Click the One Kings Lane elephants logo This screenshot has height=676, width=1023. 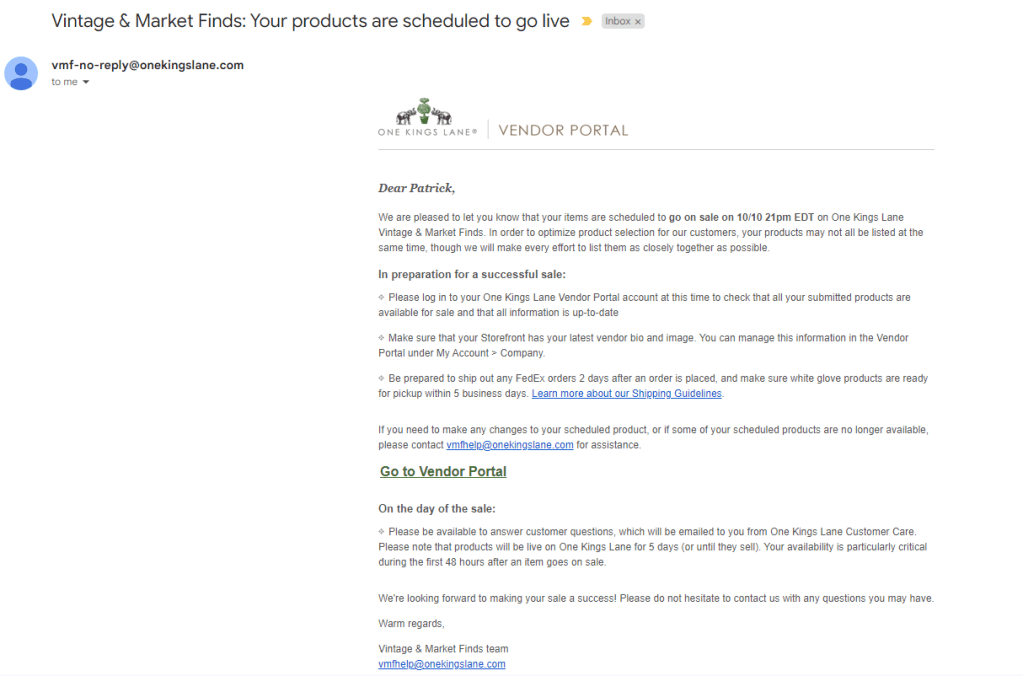424,112
